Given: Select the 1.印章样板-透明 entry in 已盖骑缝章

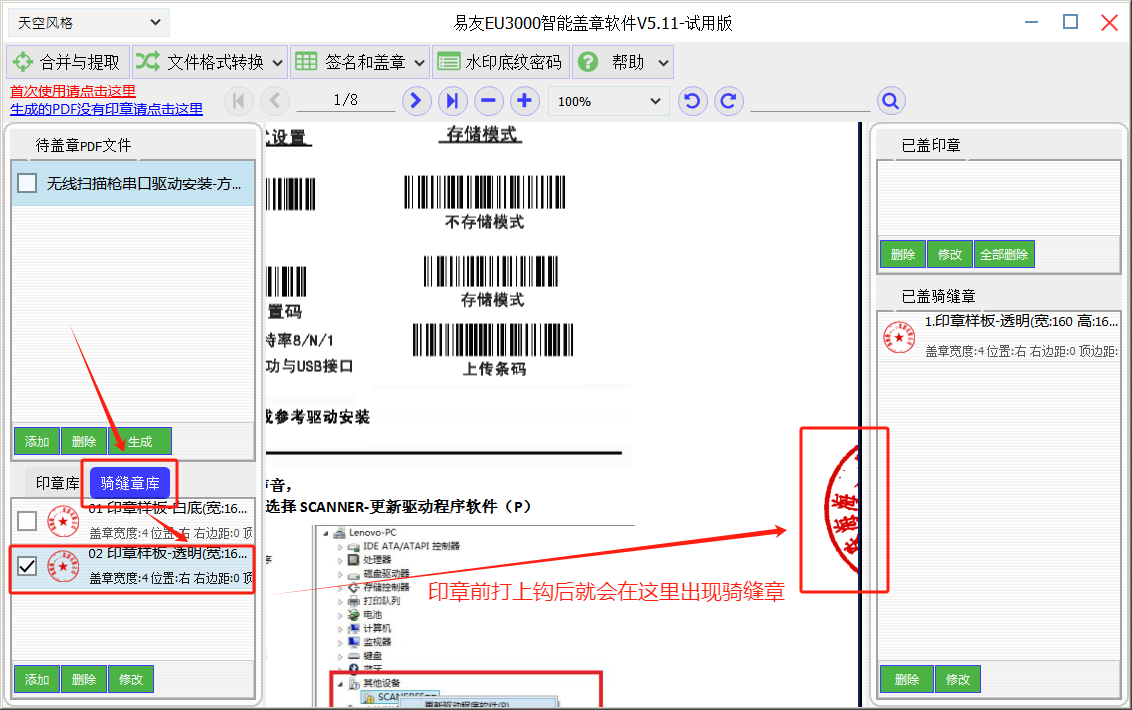Looking at the screenshot, I should pos(999,337).
